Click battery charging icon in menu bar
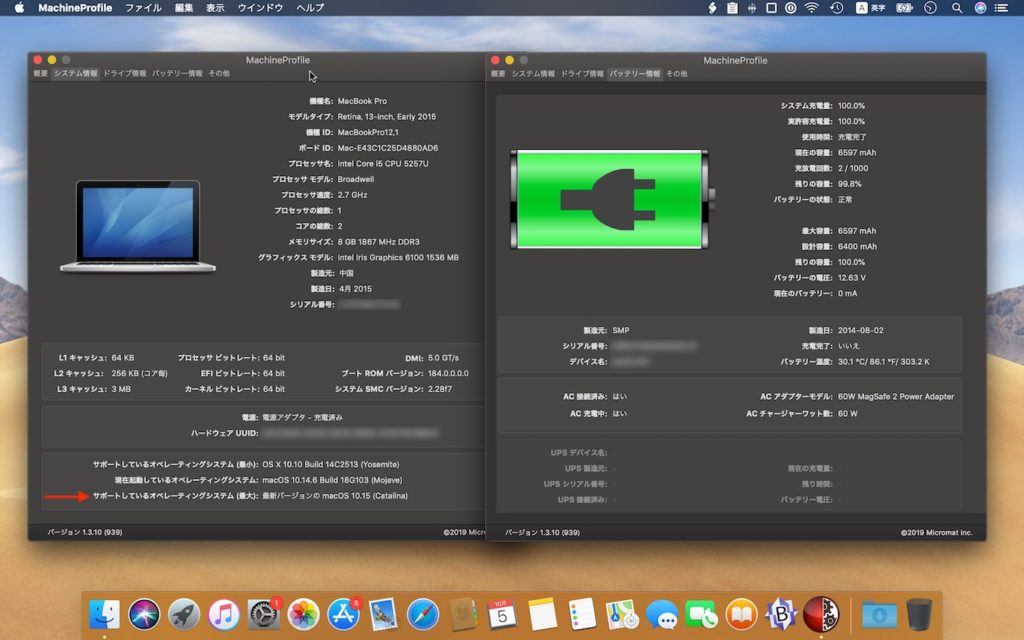1024x640 pixels. pyautogui.click(x=904, y=8)
